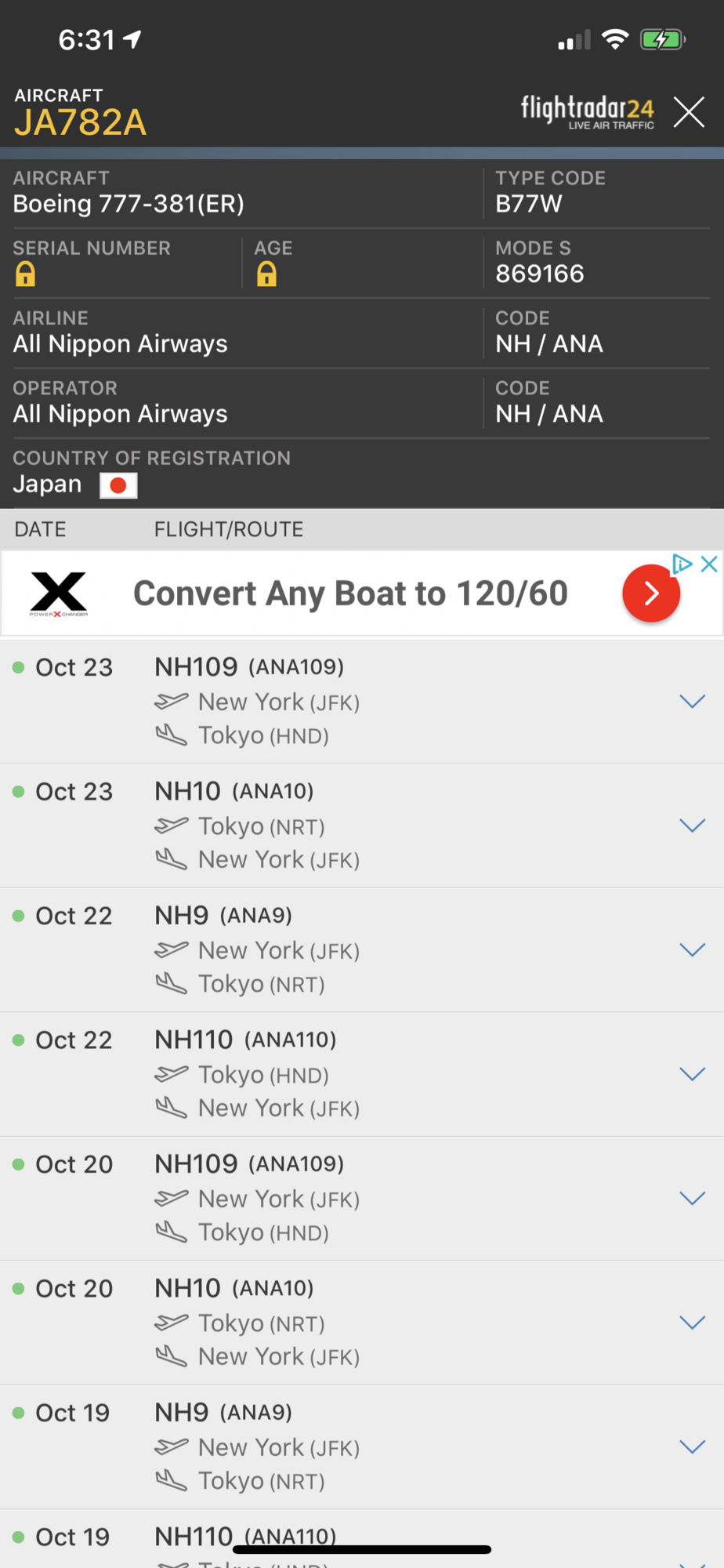Click the AdChoices triangle icon

[682, 564]
